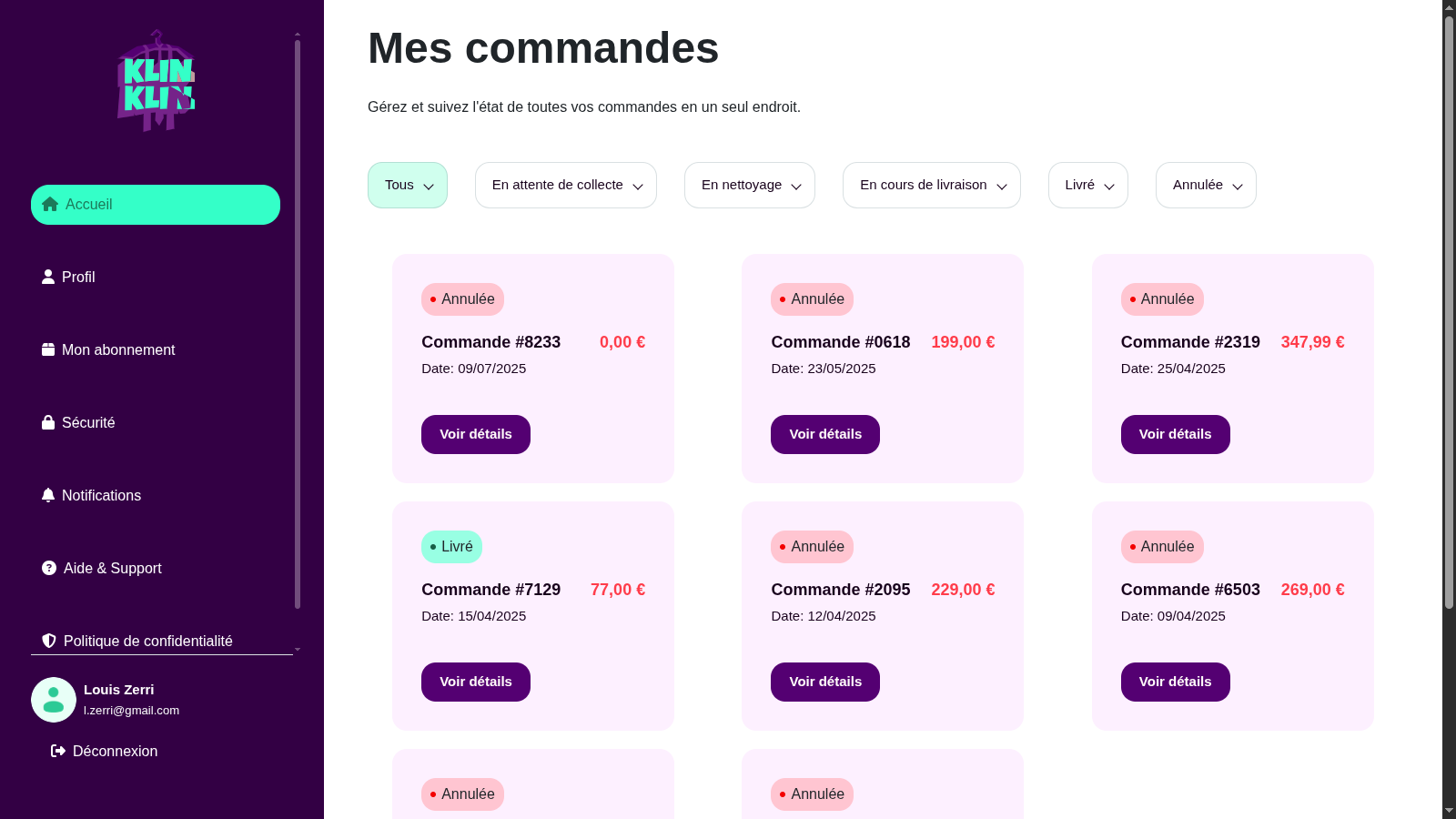Click the house icon beside Accueil
Viewport: 1456px width, 819px height.
(50, 205)
